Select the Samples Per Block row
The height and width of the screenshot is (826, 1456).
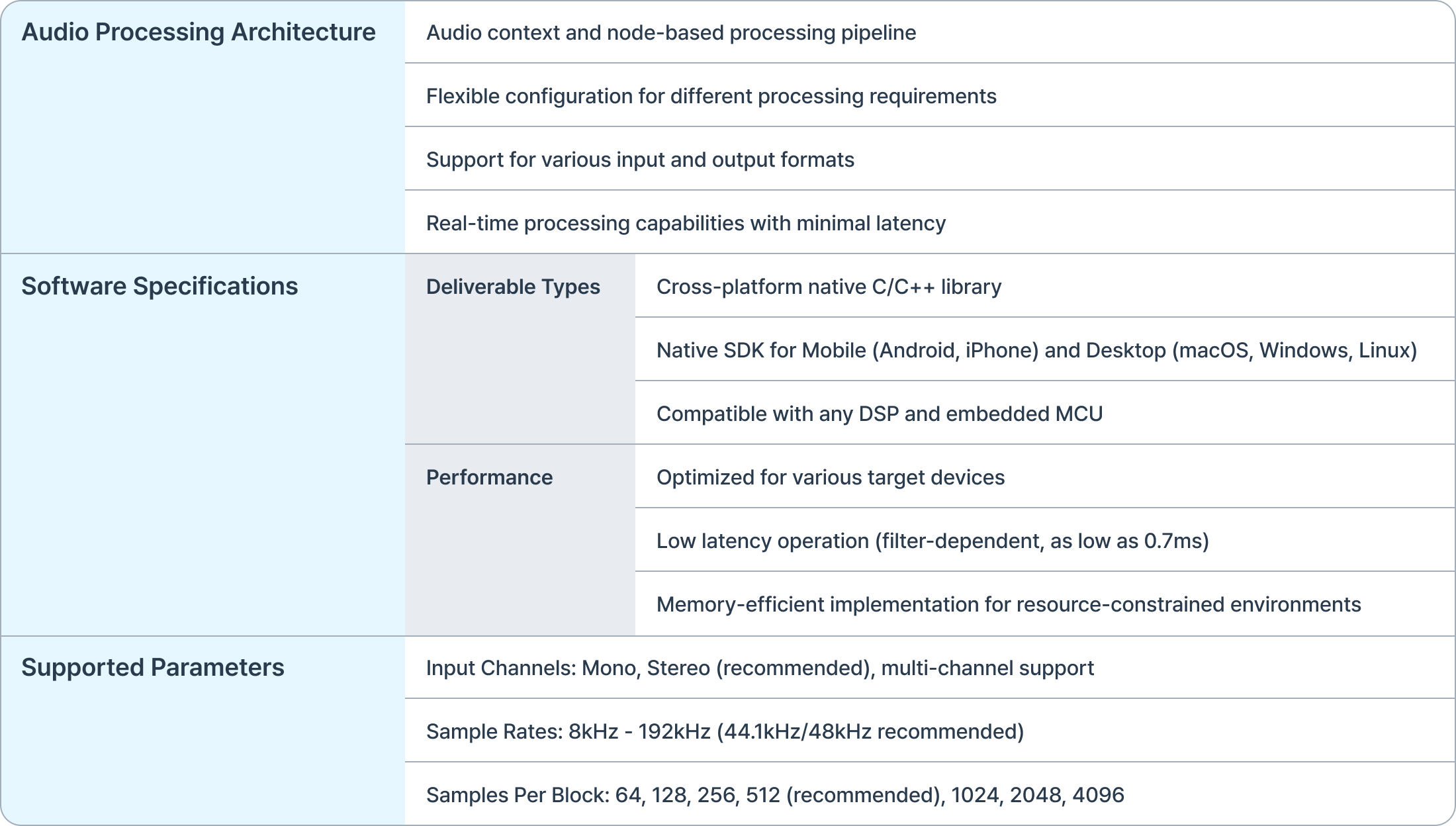[x=775, y=795]
